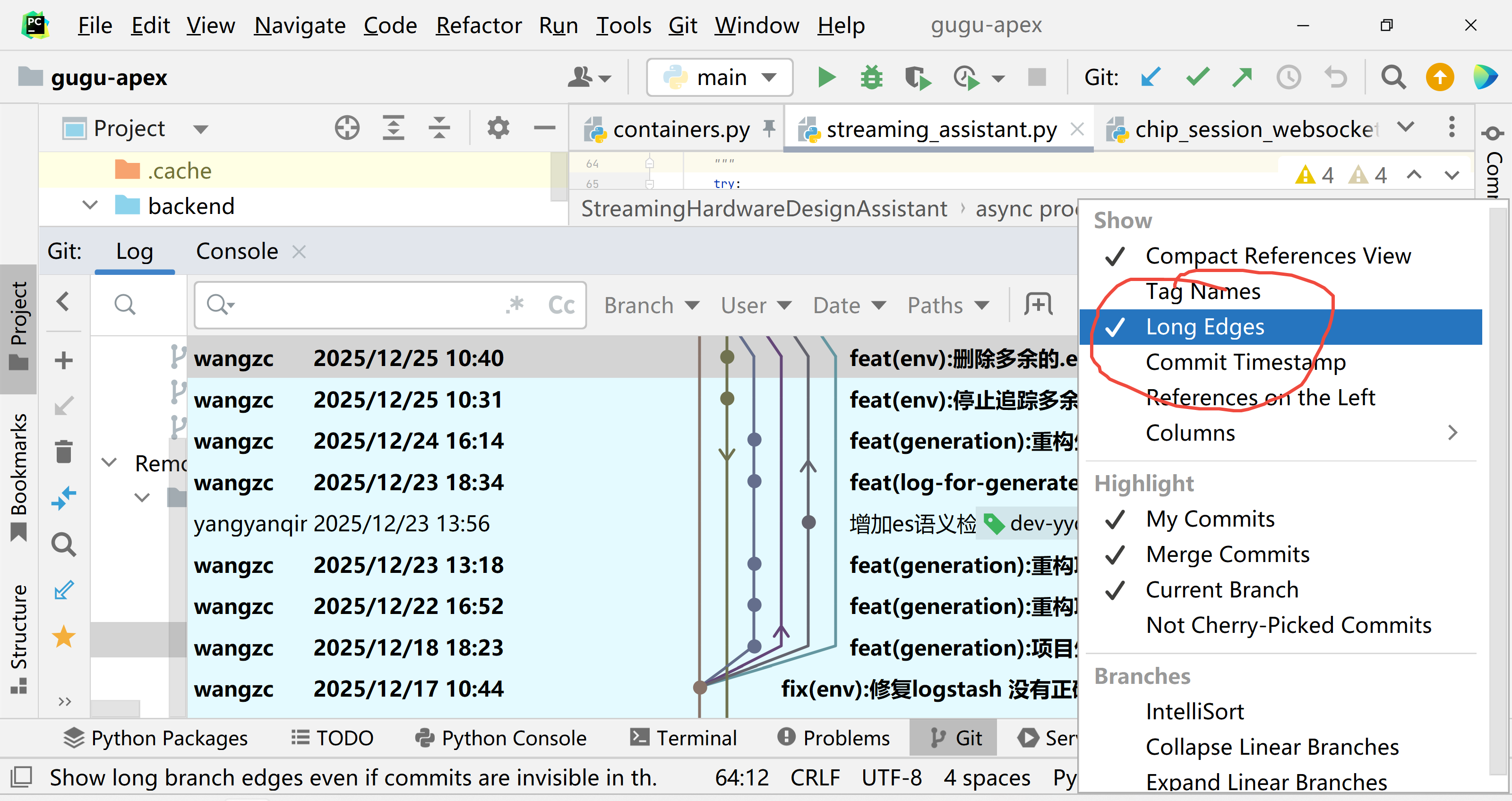1512x801 pixels.
Task: Click Open New Git Log Tab icon
Action: click(1039, 305)
